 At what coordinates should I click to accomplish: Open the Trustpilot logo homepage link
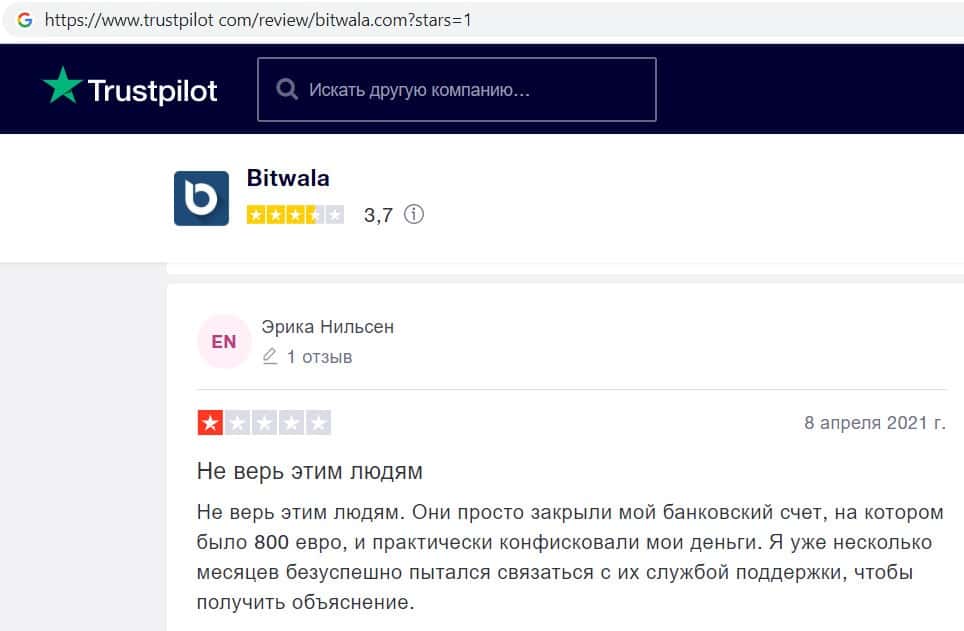point(130,89)
